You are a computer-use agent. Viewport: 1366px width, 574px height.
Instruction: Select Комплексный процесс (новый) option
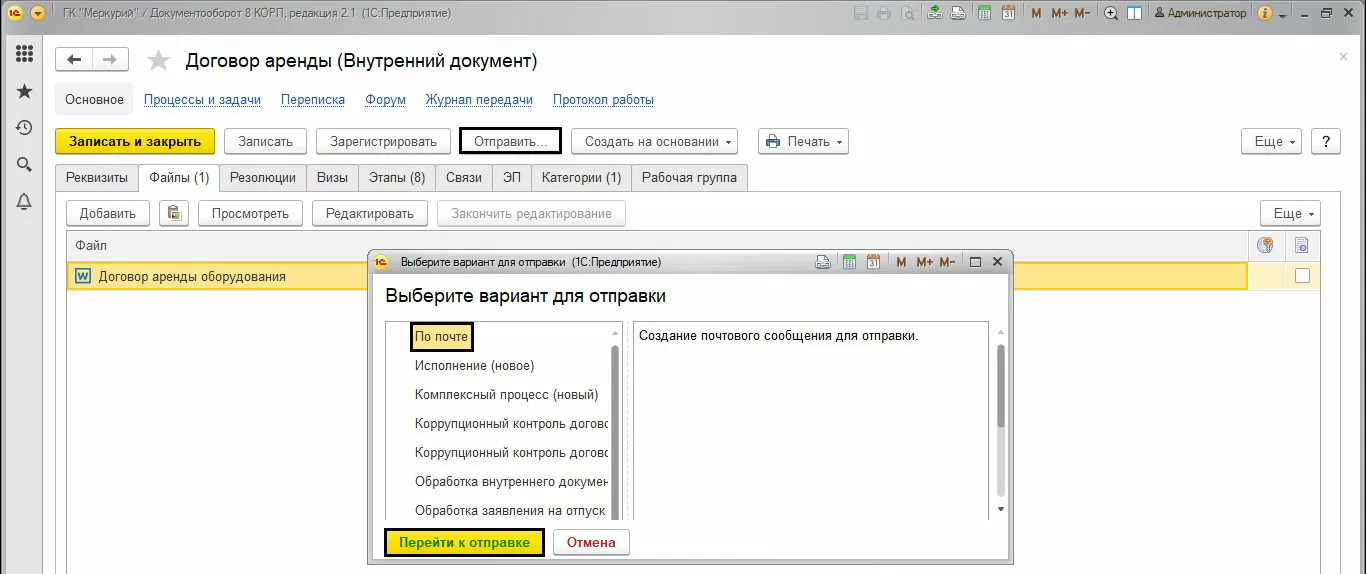point(507,395)
